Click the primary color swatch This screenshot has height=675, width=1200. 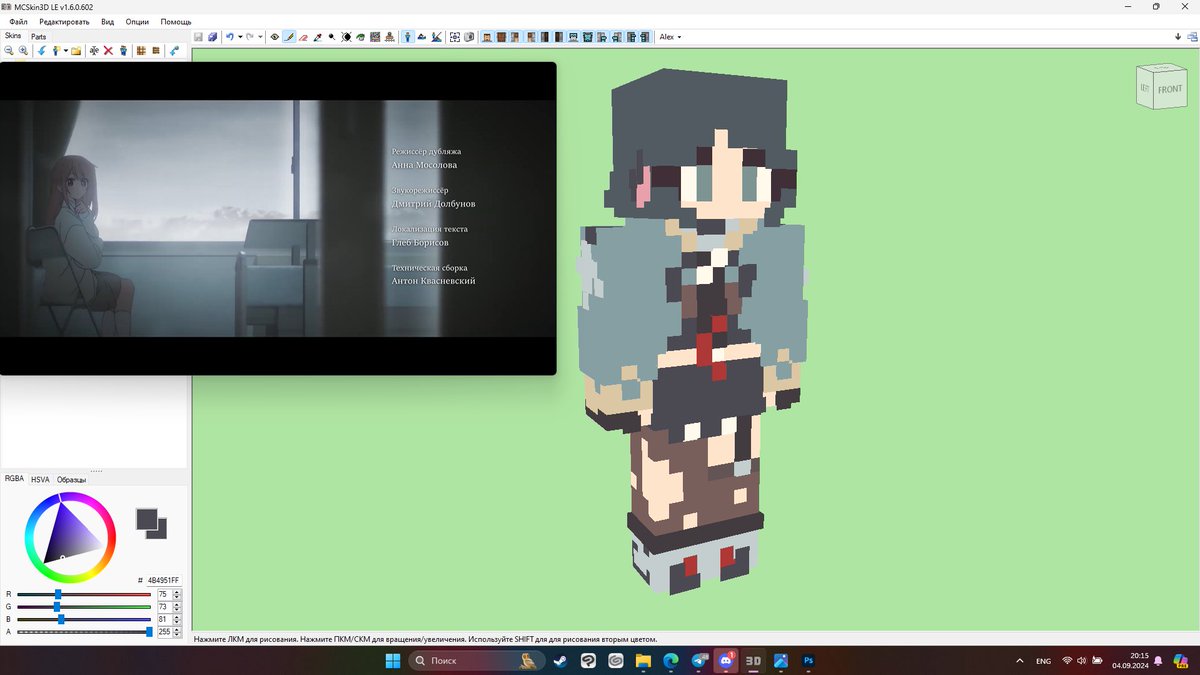(147, 519)
